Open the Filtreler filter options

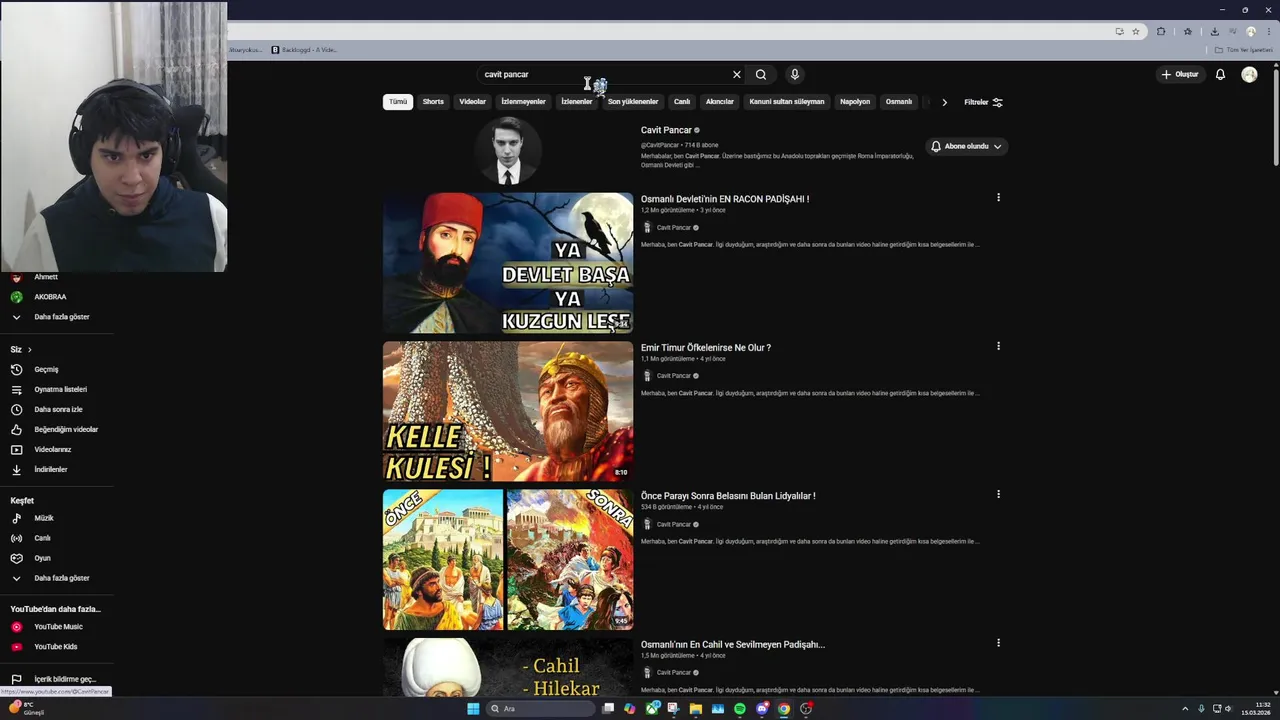(x=983, y=102)
